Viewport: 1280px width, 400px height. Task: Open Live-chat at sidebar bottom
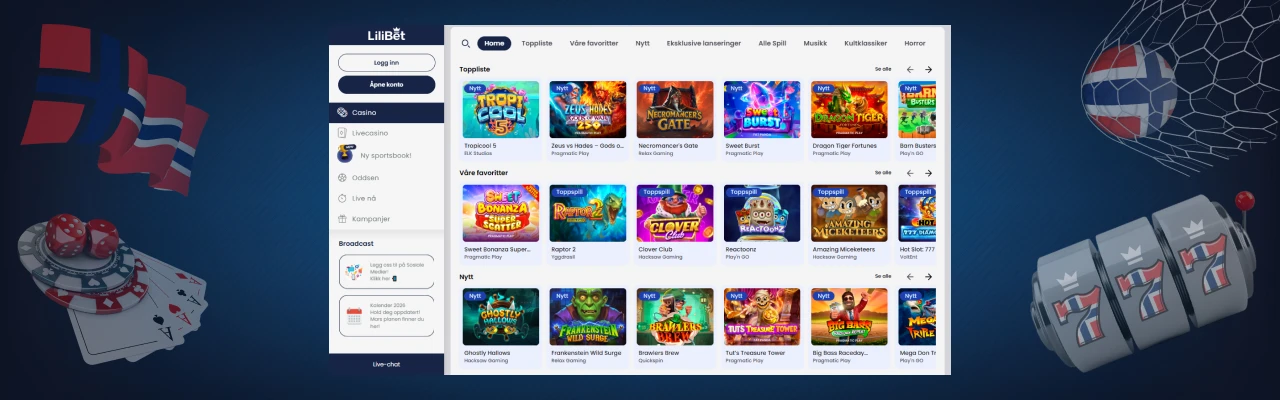(386, 364)
